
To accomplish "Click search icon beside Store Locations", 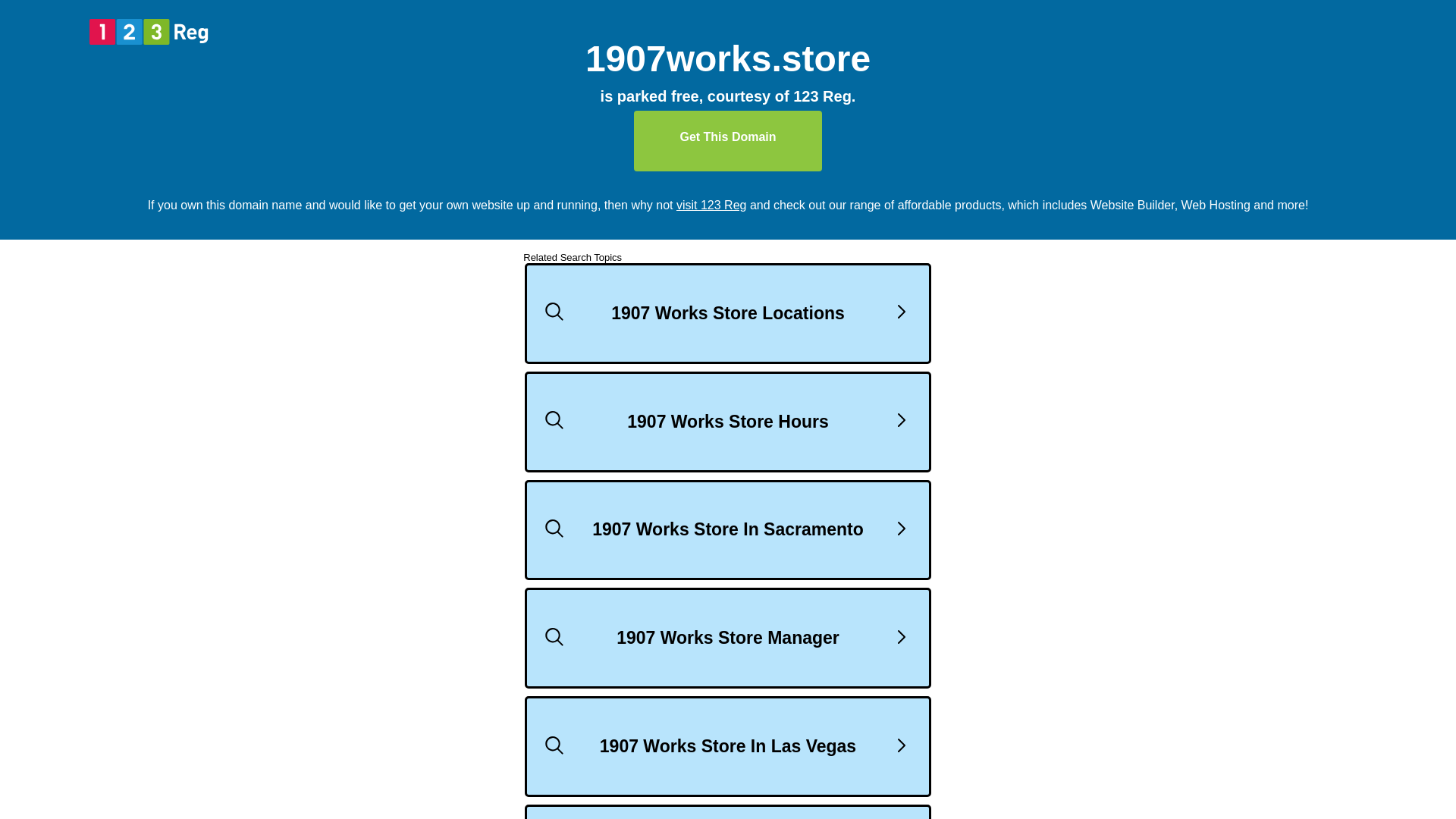I will click(554, 312).
